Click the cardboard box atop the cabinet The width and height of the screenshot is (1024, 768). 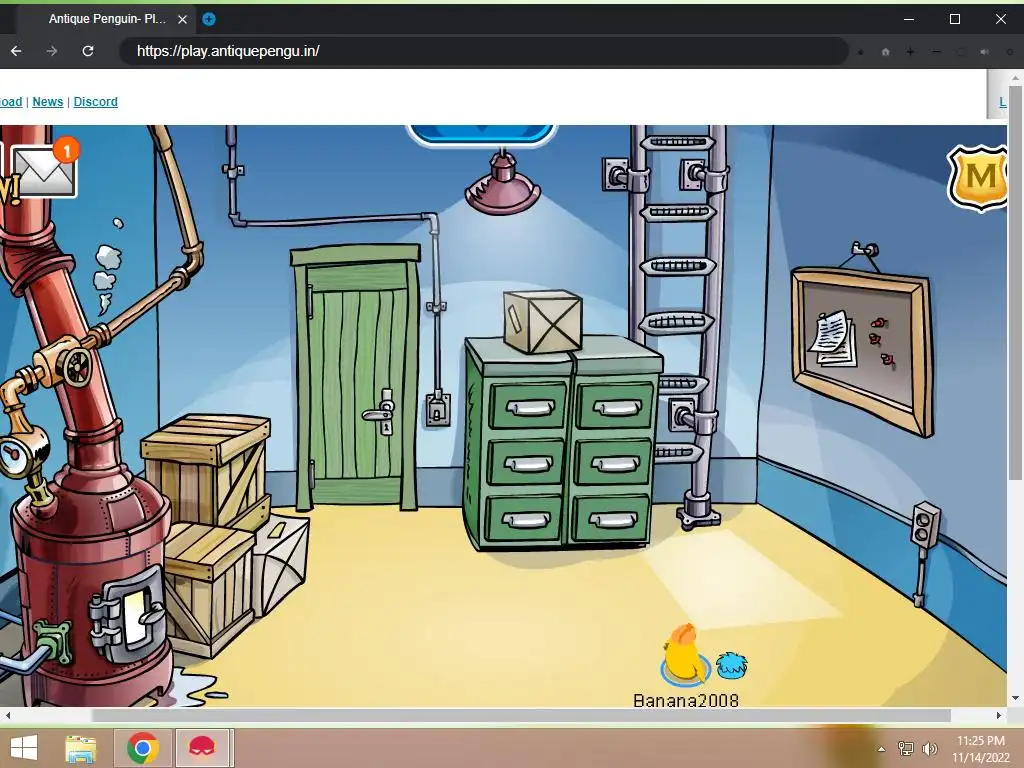[543, 321]
